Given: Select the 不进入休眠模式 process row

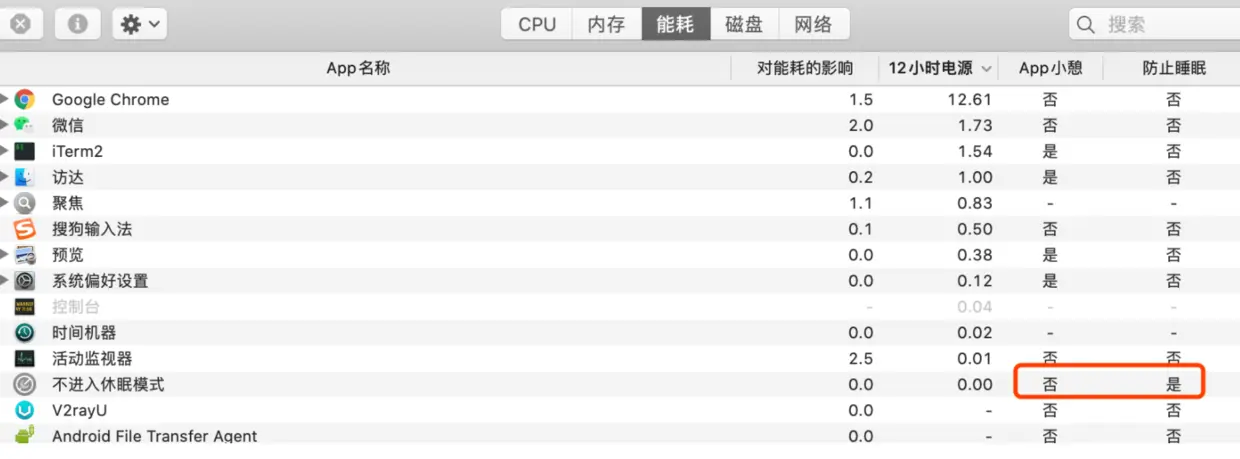Looking at the screenshot, I should tap(620, 384).
